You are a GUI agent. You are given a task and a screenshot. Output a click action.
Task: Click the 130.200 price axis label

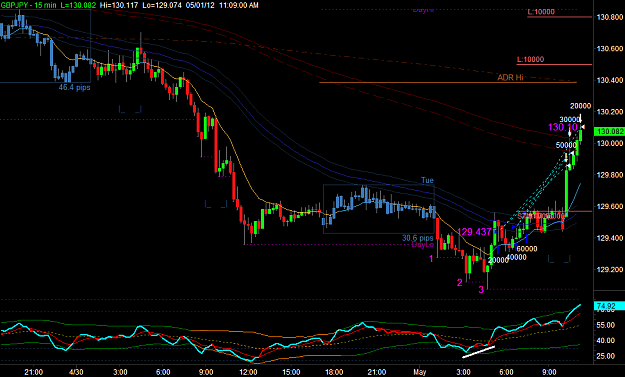610,112
